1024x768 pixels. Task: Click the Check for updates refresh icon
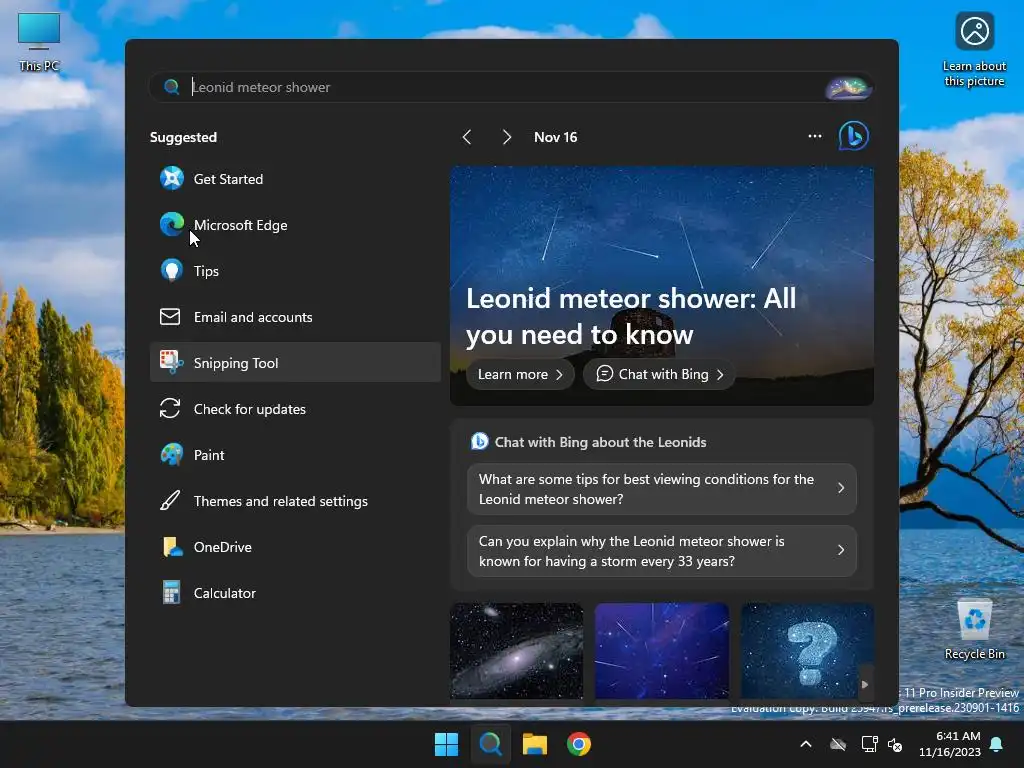(x=170, y=409)
